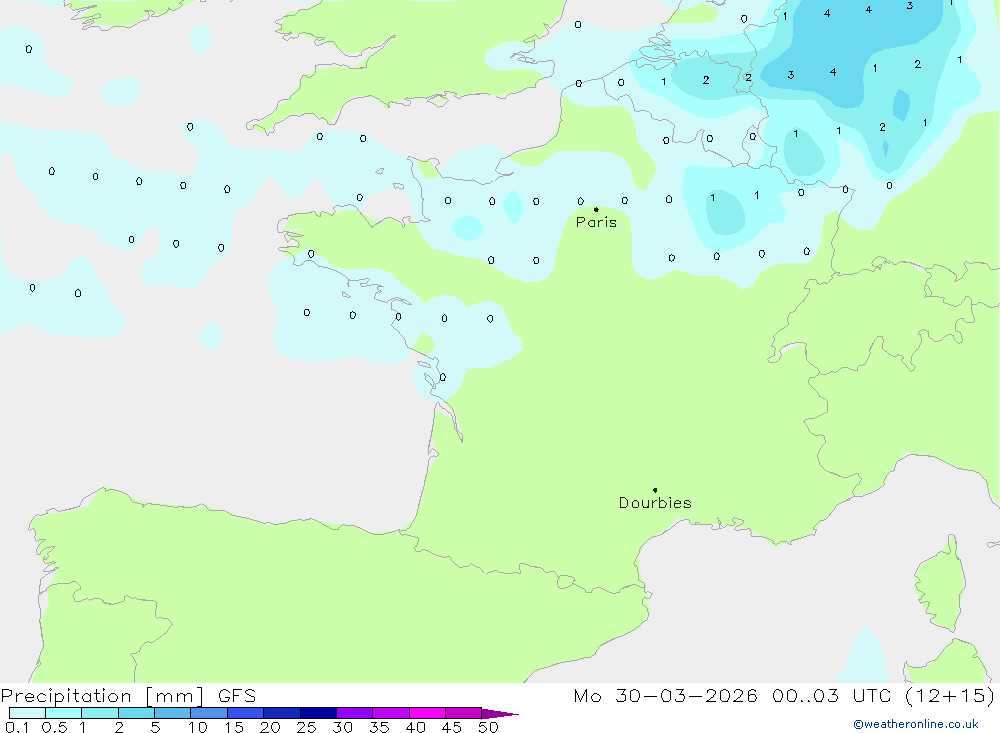Pick the 10–15 mm legend swatch
Image resolution: width=1000 pixels, height=733 pixels.
pos(209,713)
